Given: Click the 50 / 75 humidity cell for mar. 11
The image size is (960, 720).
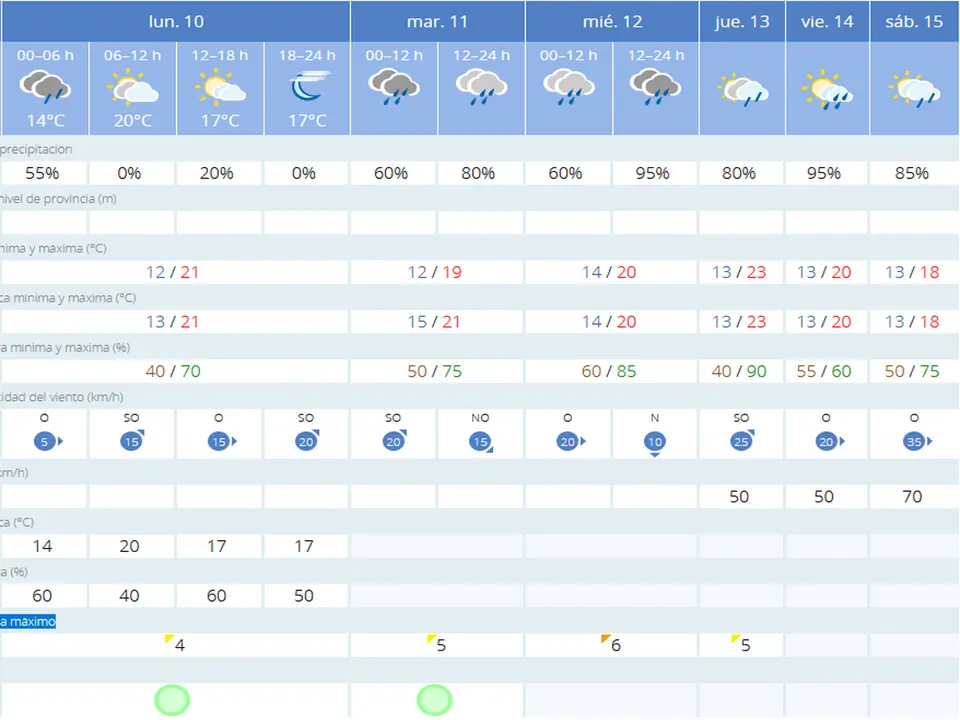Looking at the screenshot, I should (x=437, y=372).
